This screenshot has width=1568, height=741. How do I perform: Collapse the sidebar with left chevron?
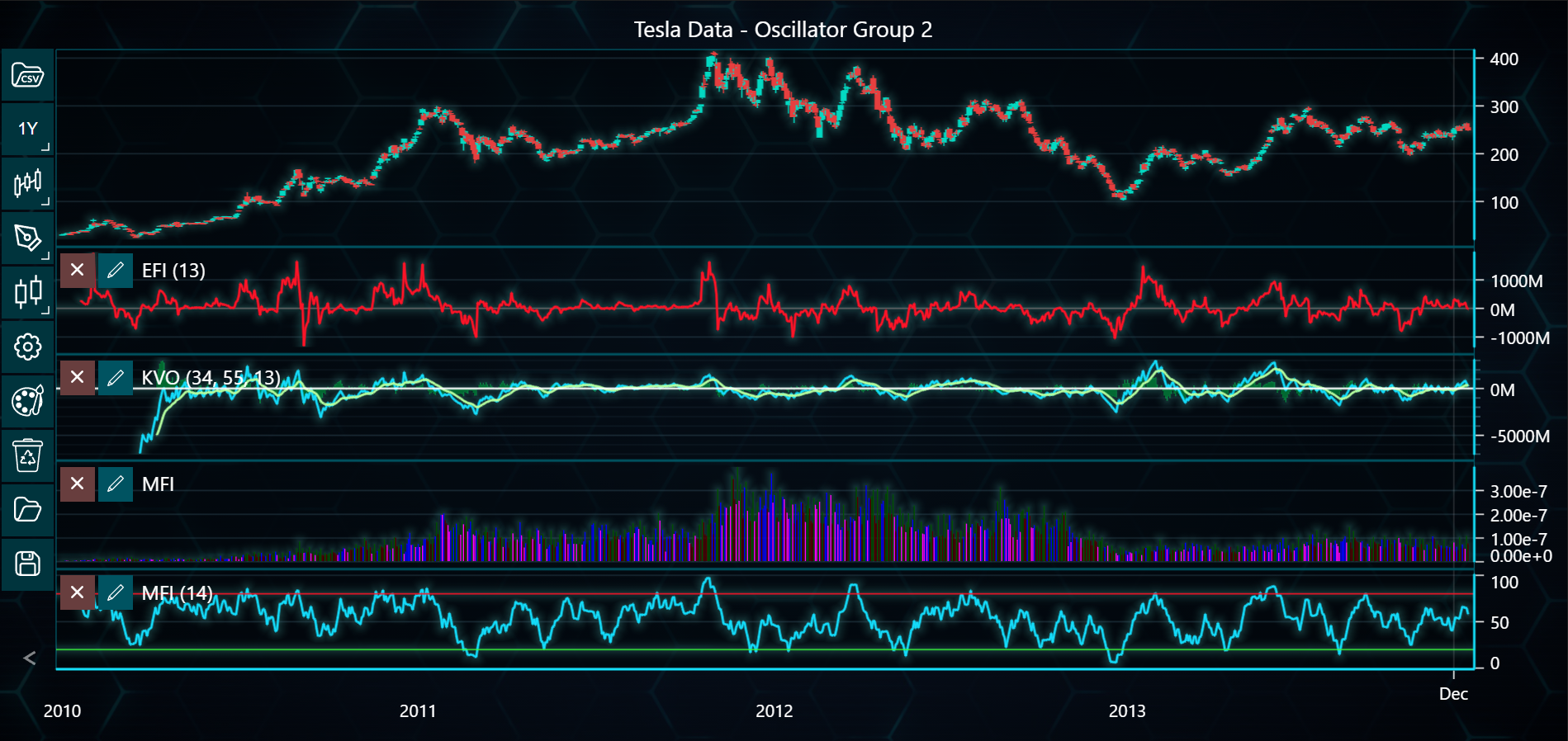click(30, 658)
